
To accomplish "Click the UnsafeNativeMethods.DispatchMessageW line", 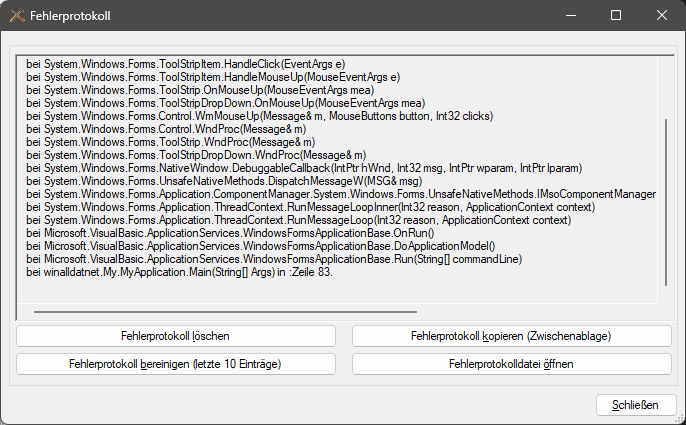I will pyautogui.click(x=224, y=181).
